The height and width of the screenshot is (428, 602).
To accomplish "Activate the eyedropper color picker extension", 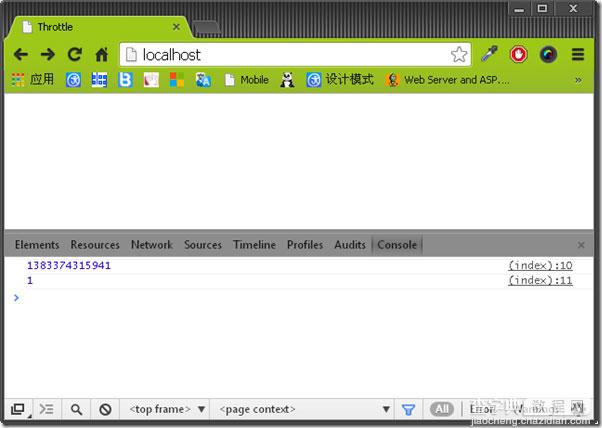I will pyautogui.click(x=490, y=54).
